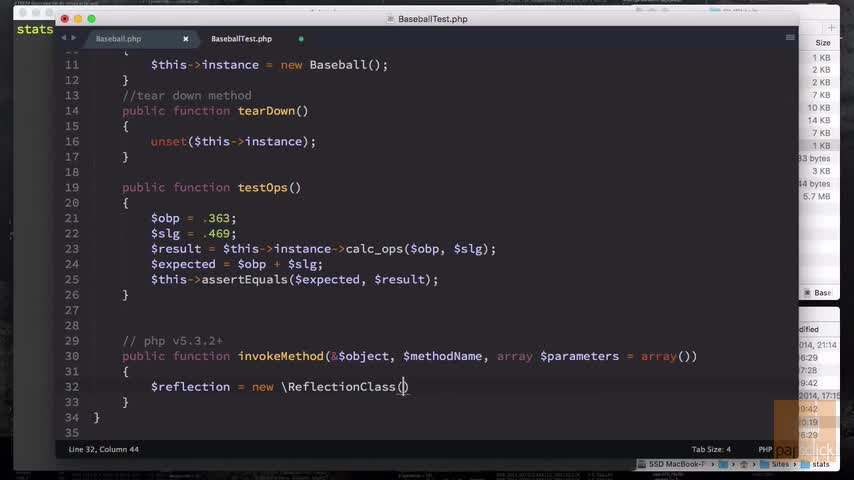Click the unset keyword on line 16
Screen dimensions: 854x480
point(169,142)
